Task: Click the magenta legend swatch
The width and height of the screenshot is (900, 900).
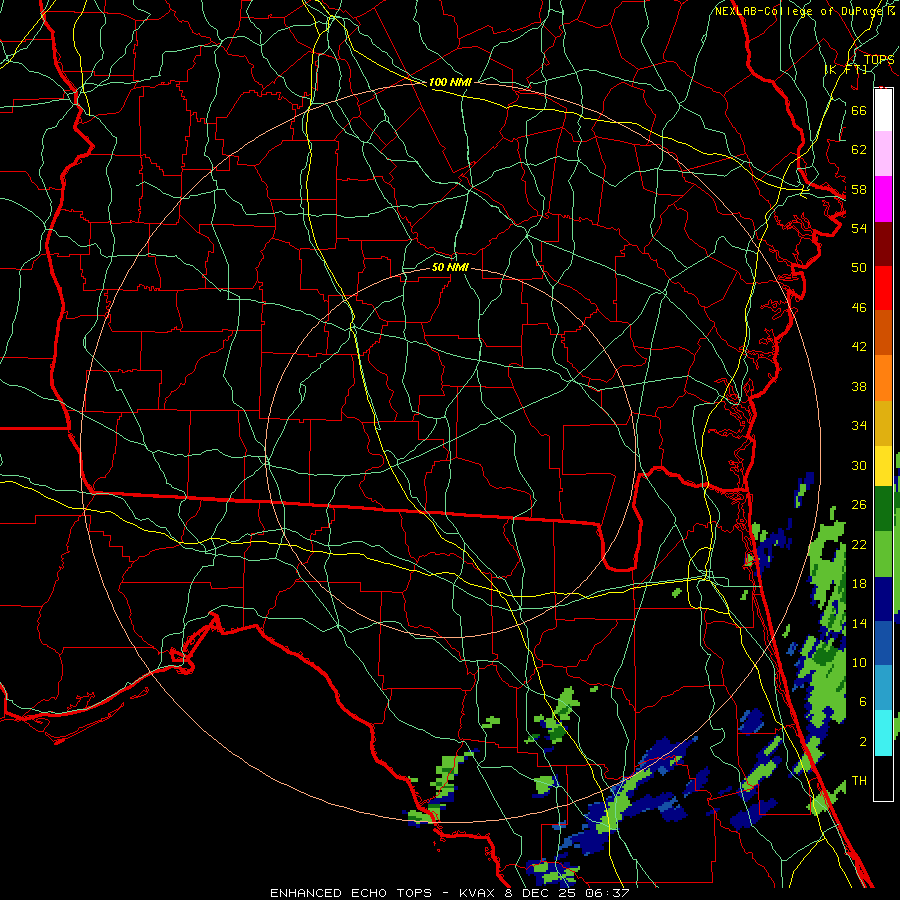Action: point(883,199)
